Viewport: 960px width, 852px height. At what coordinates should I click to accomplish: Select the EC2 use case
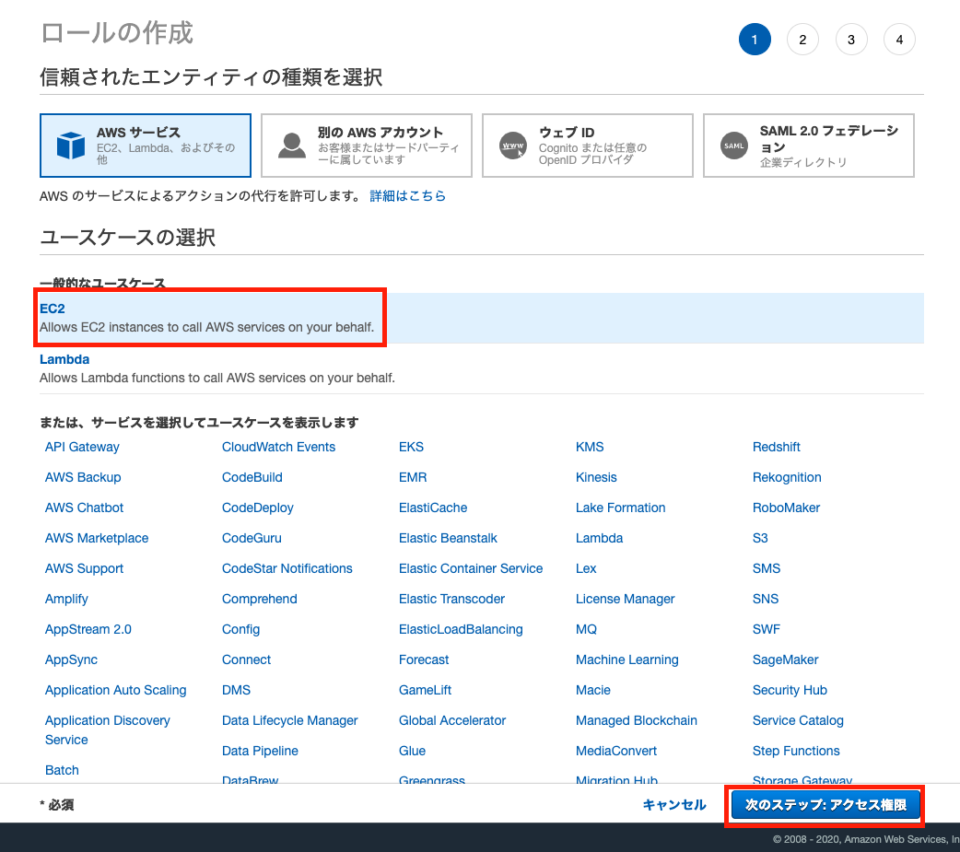click(x=481, y=318)
